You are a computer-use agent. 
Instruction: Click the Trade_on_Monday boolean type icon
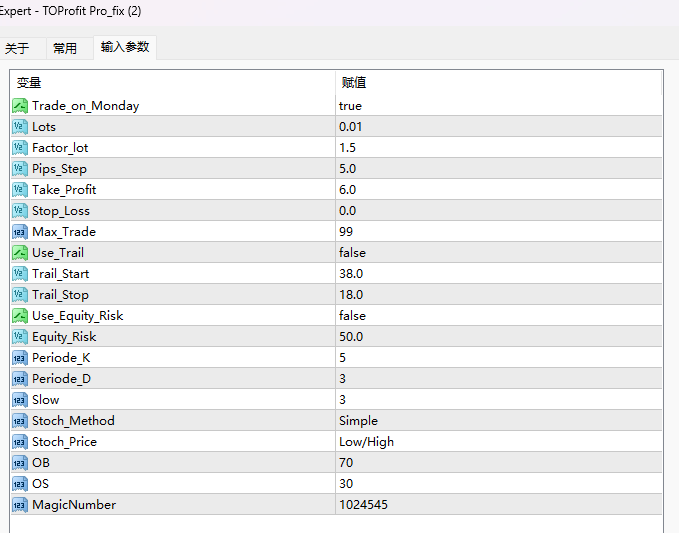click(20, 106)
